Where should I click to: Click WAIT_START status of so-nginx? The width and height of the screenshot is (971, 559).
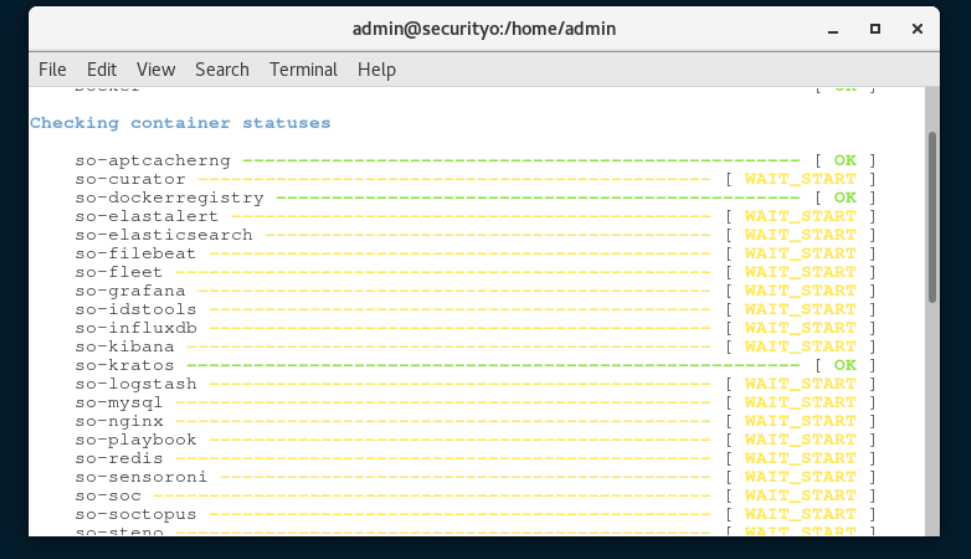800,420
